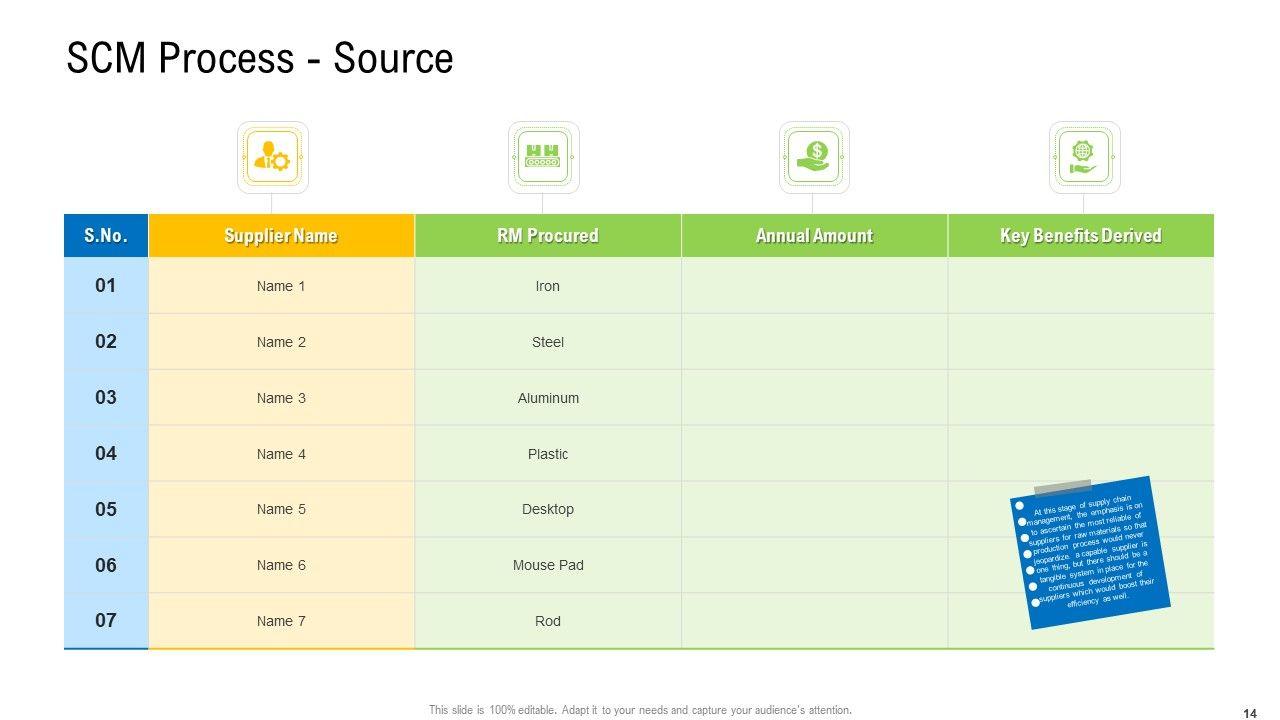
Task: Select the RM Procured column header
Action: (x=548, y=236)
